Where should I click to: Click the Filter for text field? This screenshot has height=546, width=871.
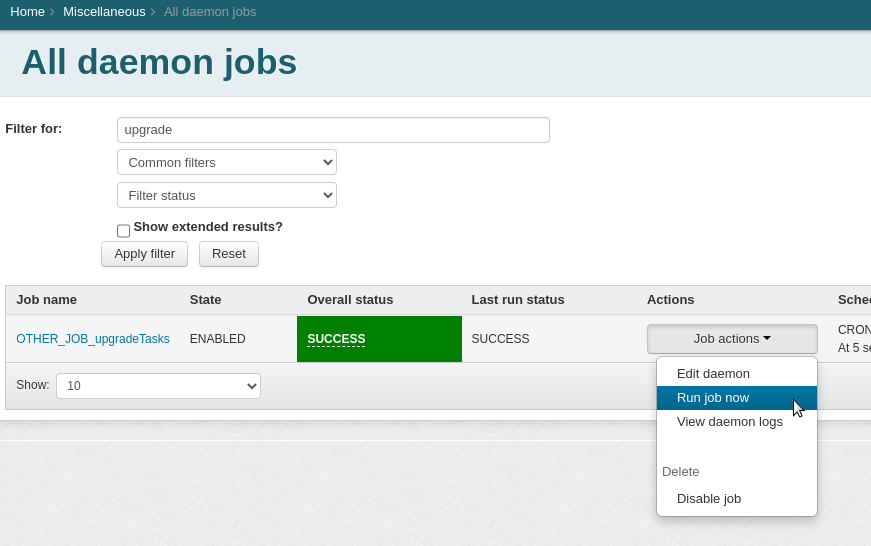(x=333, y=130)
